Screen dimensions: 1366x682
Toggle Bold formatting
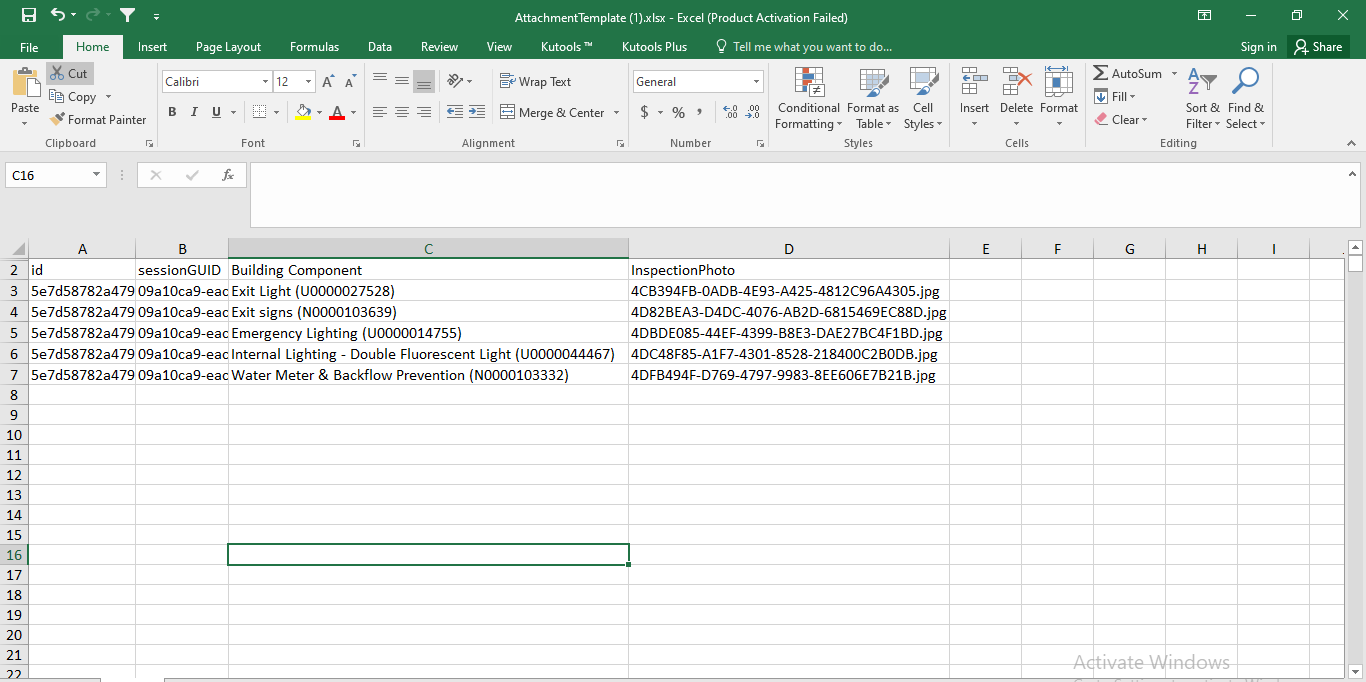[x=172, y=113]
